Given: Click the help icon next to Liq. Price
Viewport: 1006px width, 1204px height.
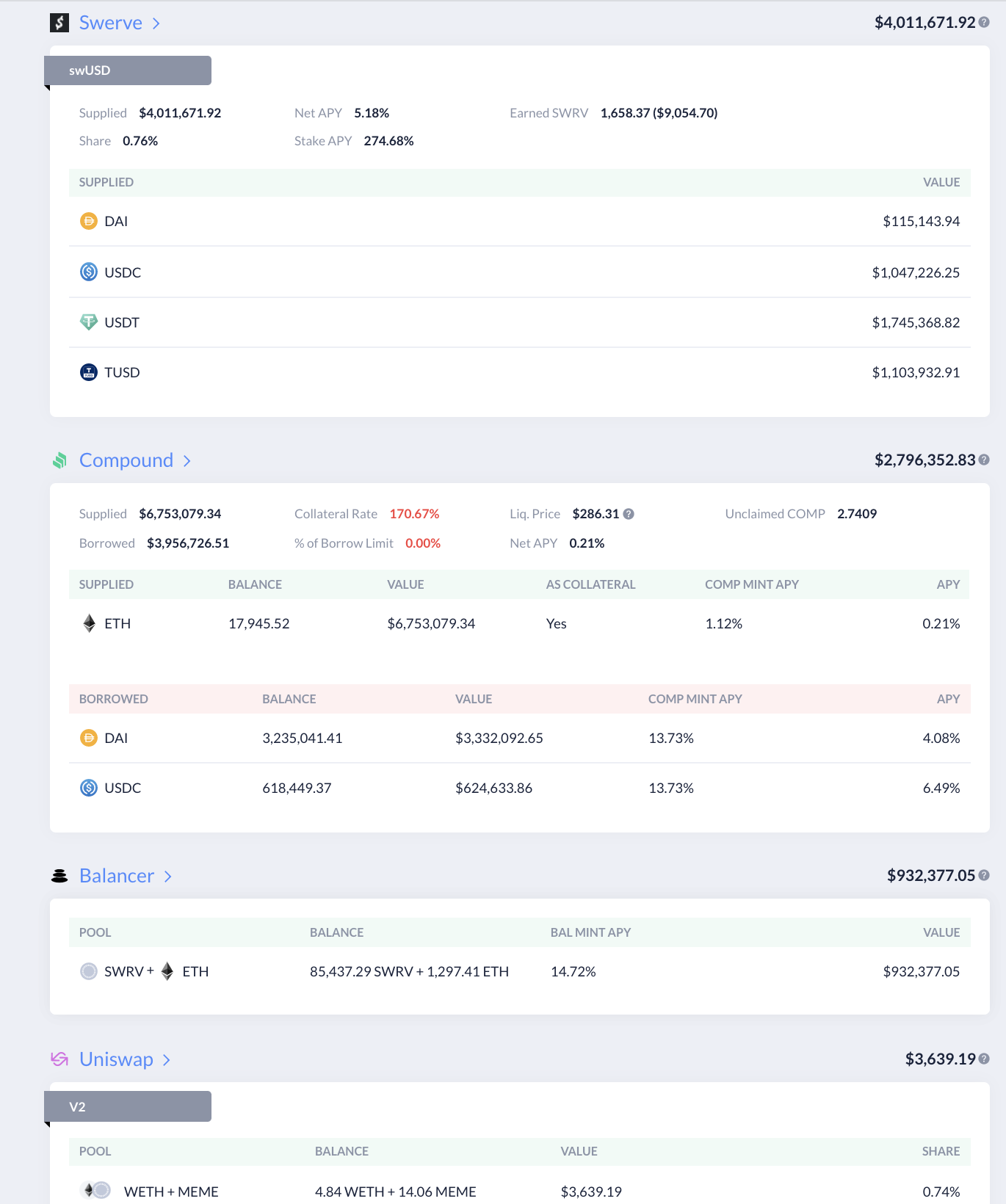Looking at the screenshot, I should point(629,514).
